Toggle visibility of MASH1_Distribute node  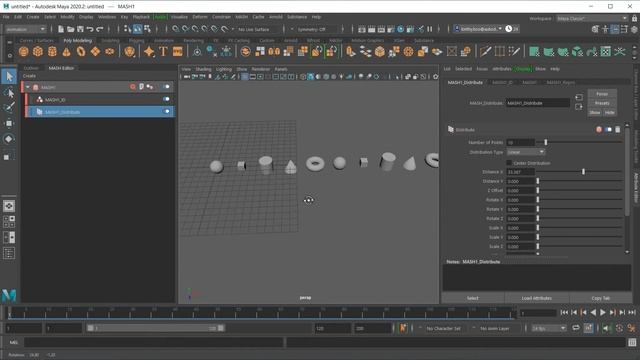(166, 111)
